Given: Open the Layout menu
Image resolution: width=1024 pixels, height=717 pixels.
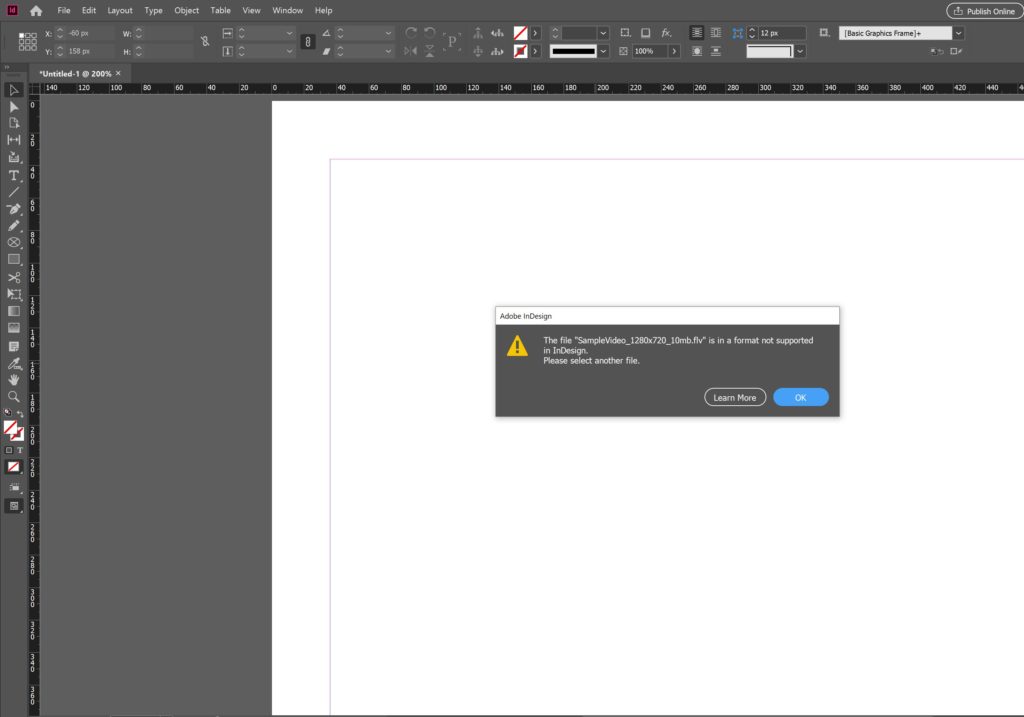Looking at the screenshot, I should tap(120, 10).
